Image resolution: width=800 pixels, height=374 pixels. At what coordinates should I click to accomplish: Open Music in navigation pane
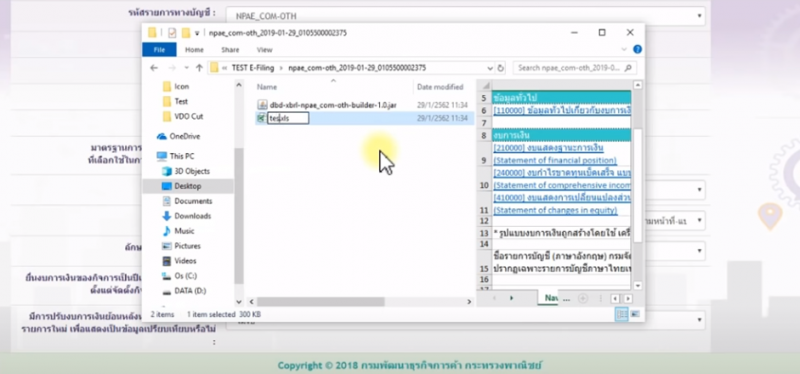coord(184,231)
